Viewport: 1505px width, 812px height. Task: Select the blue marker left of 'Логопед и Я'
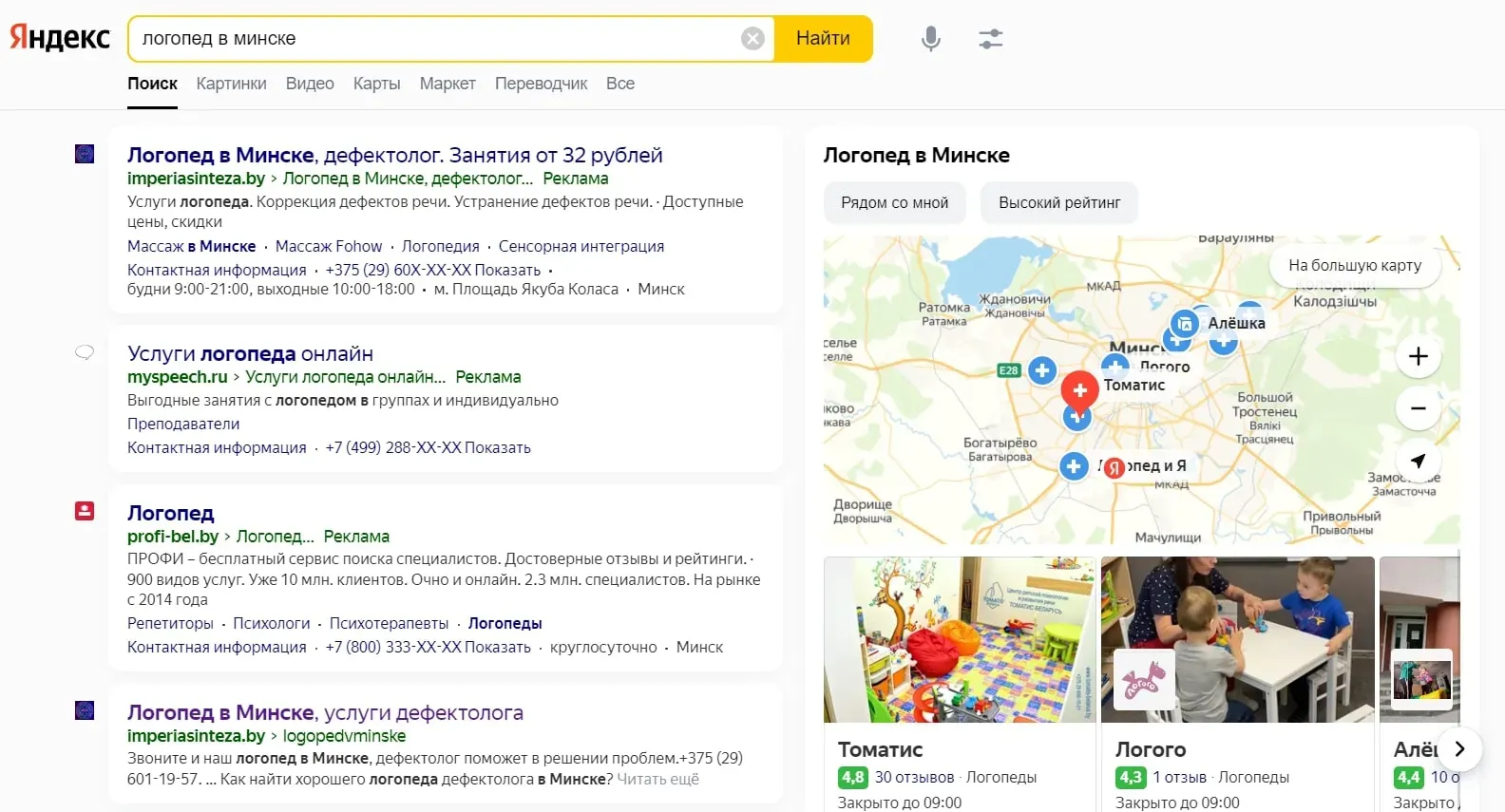coord(1074,466)
